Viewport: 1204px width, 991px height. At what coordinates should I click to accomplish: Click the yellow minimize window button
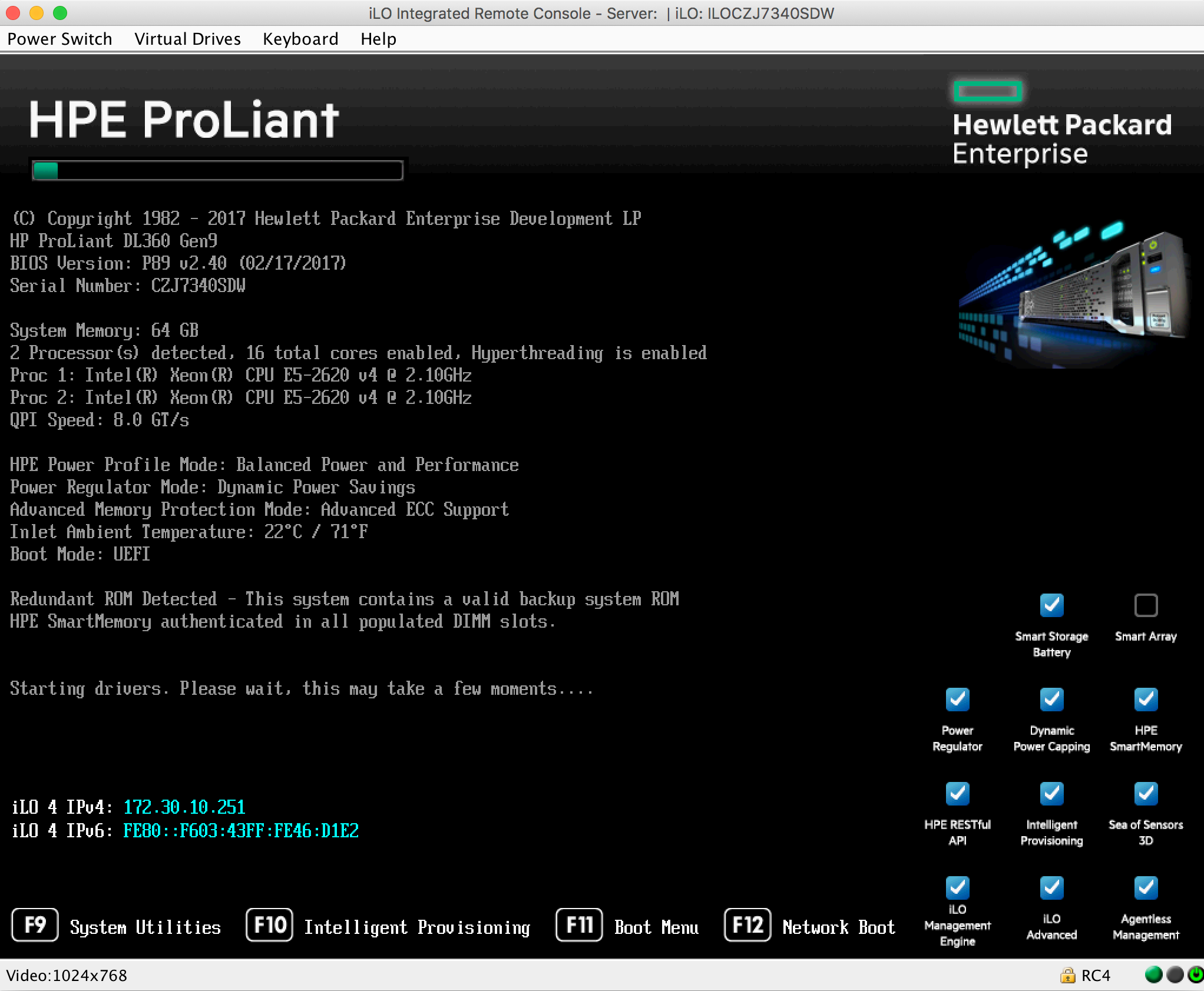coord(37,13)
